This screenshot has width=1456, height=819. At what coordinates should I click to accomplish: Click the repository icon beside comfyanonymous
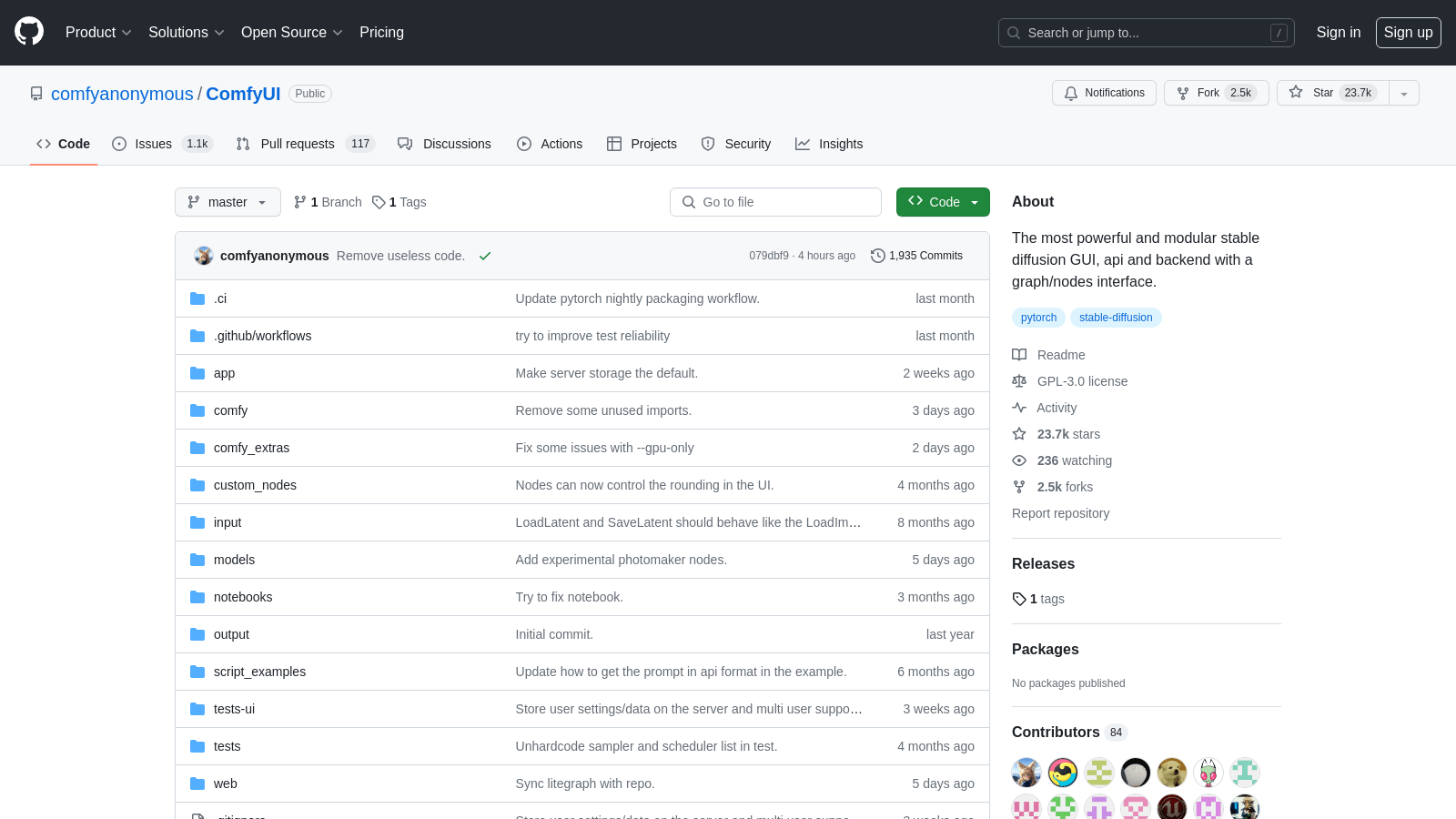pos(36,94)
